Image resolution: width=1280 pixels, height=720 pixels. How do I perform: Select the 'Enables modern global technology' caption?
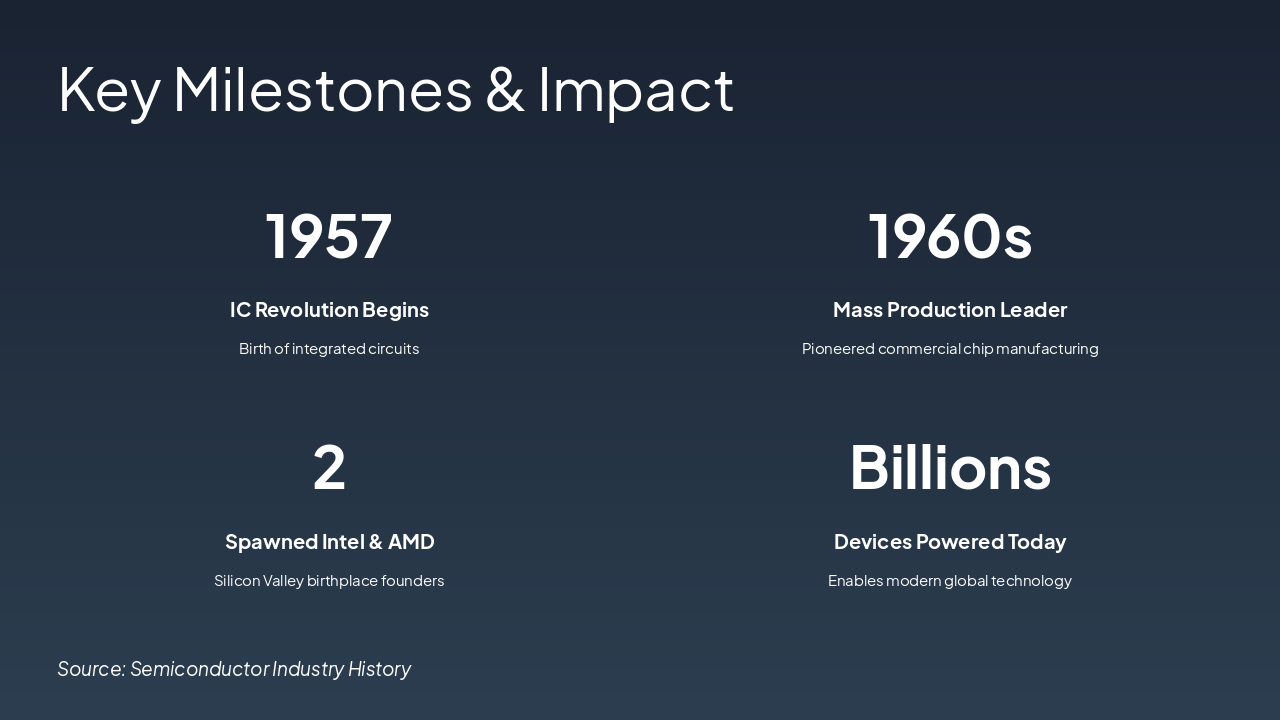[950, 581]
